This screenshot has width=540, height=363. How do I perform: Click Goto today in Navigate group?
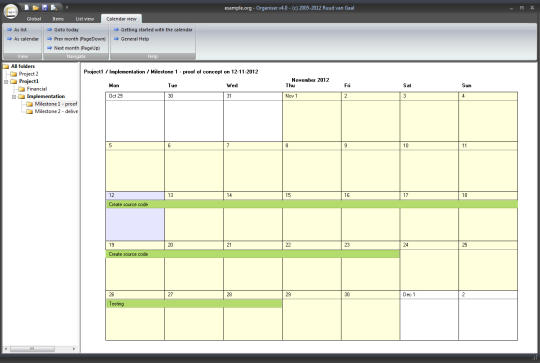point(63,30)
